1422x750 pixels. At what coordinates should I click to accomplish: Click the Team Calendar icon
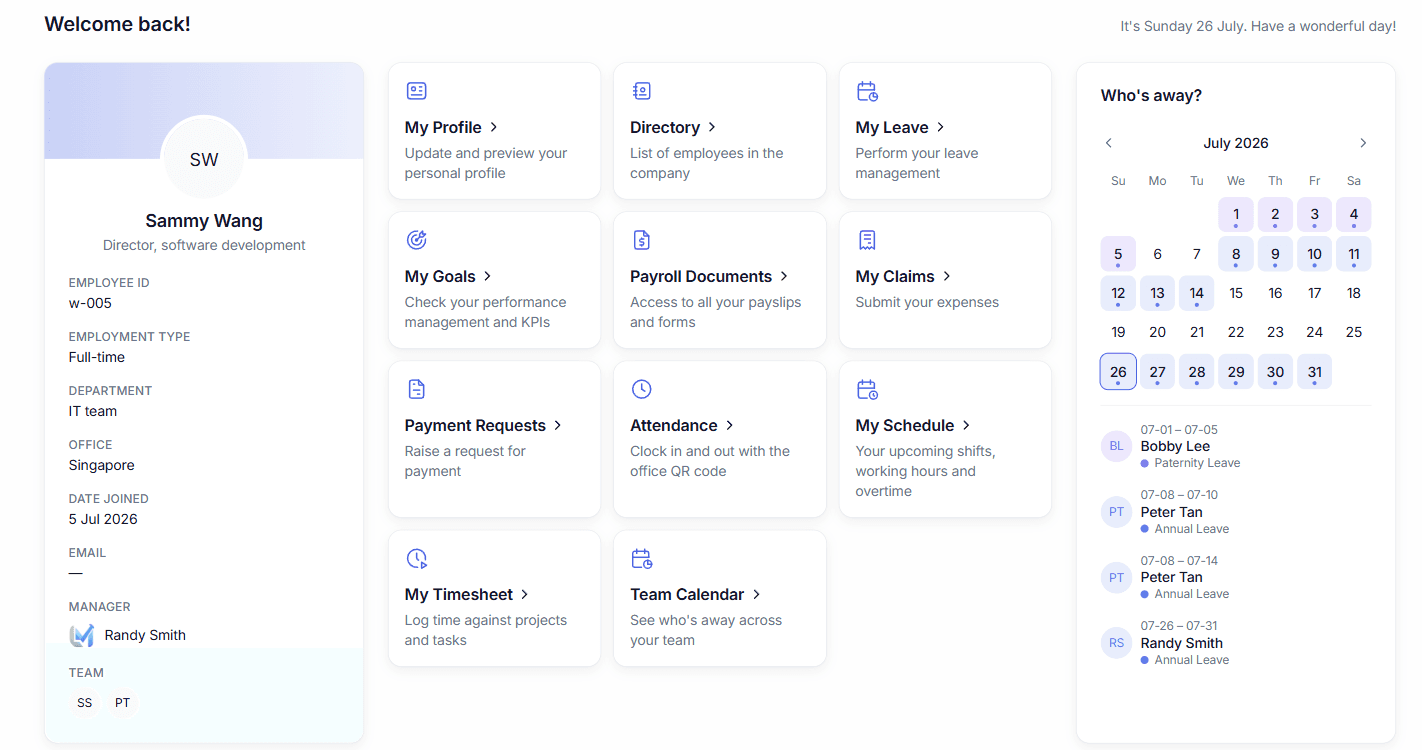pos(642,558)
